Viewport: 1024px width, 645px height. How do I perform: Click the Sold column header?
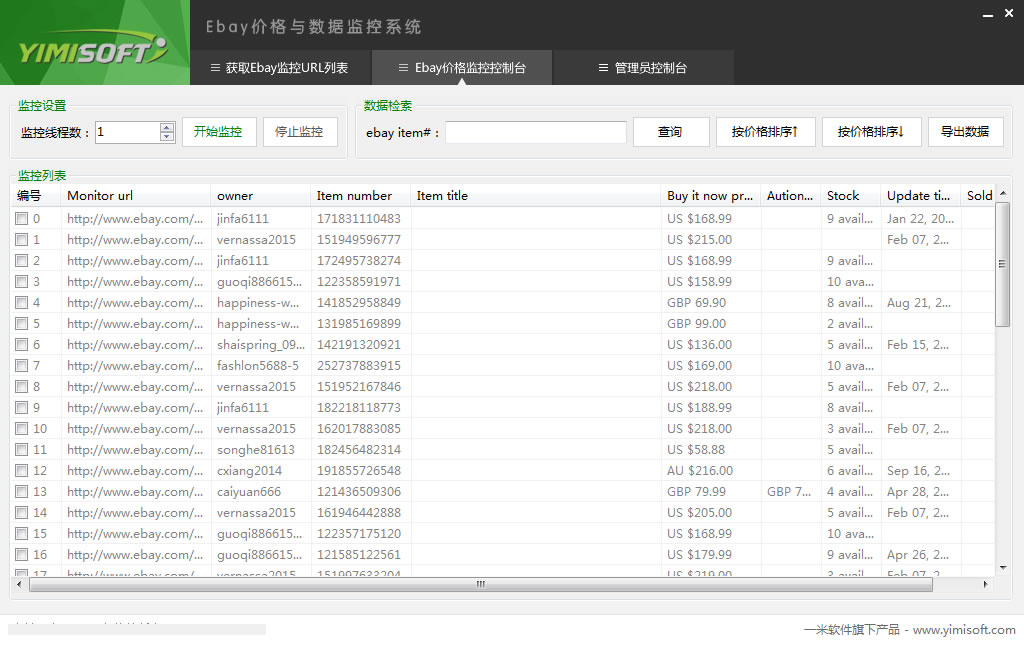(x=978, y=196)
